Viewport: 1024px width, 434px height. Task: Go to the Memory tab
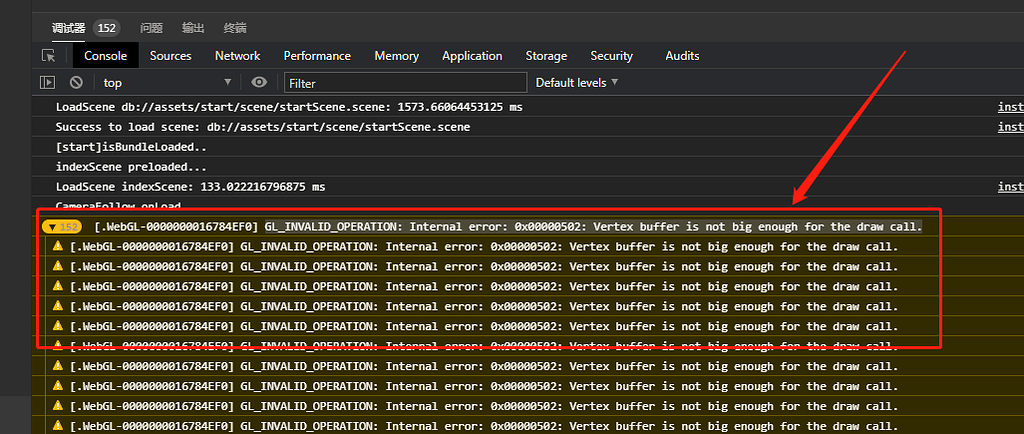click(396, 56)
